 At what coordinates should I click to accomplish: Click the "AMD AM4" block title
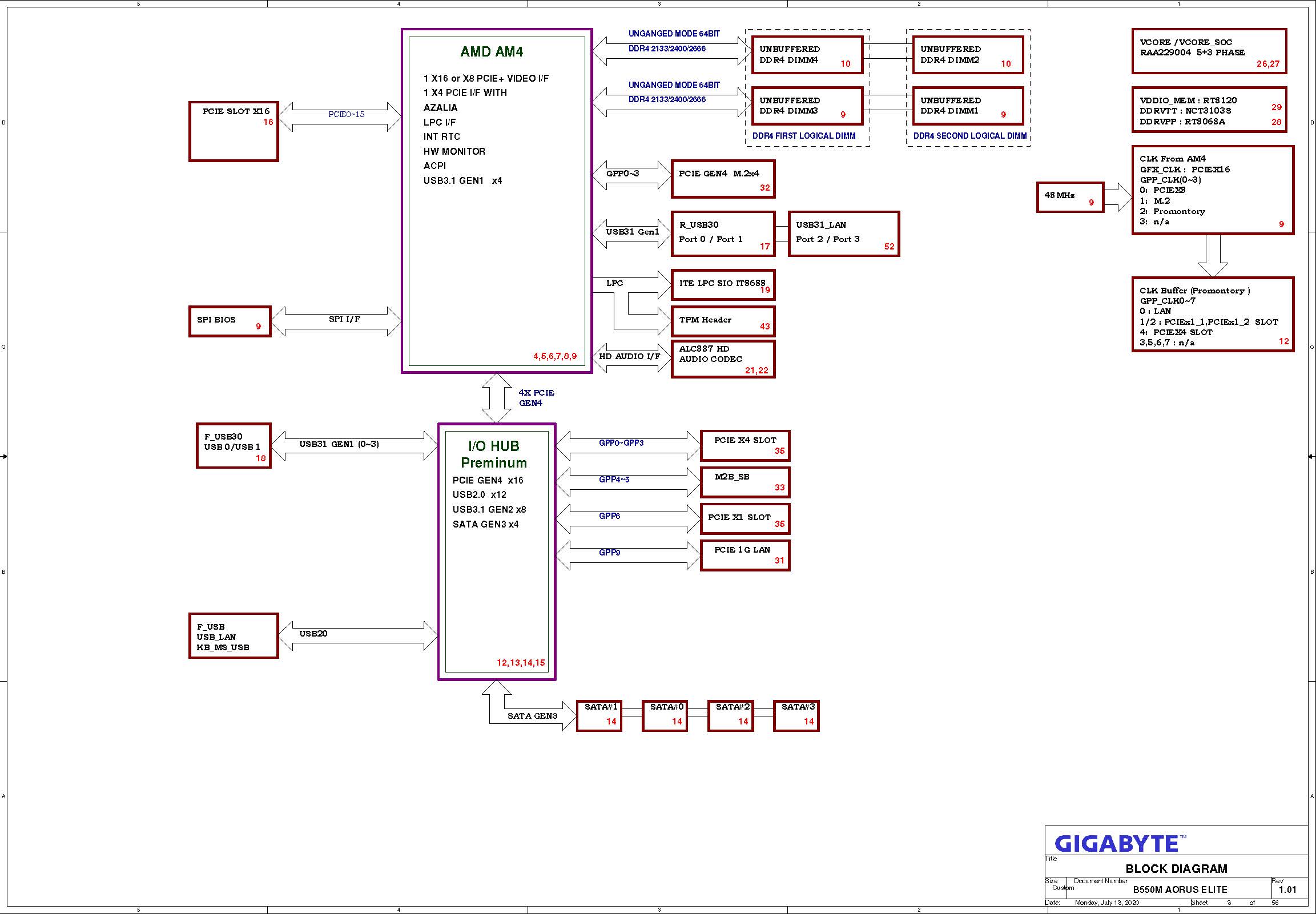tap(492, 52)
